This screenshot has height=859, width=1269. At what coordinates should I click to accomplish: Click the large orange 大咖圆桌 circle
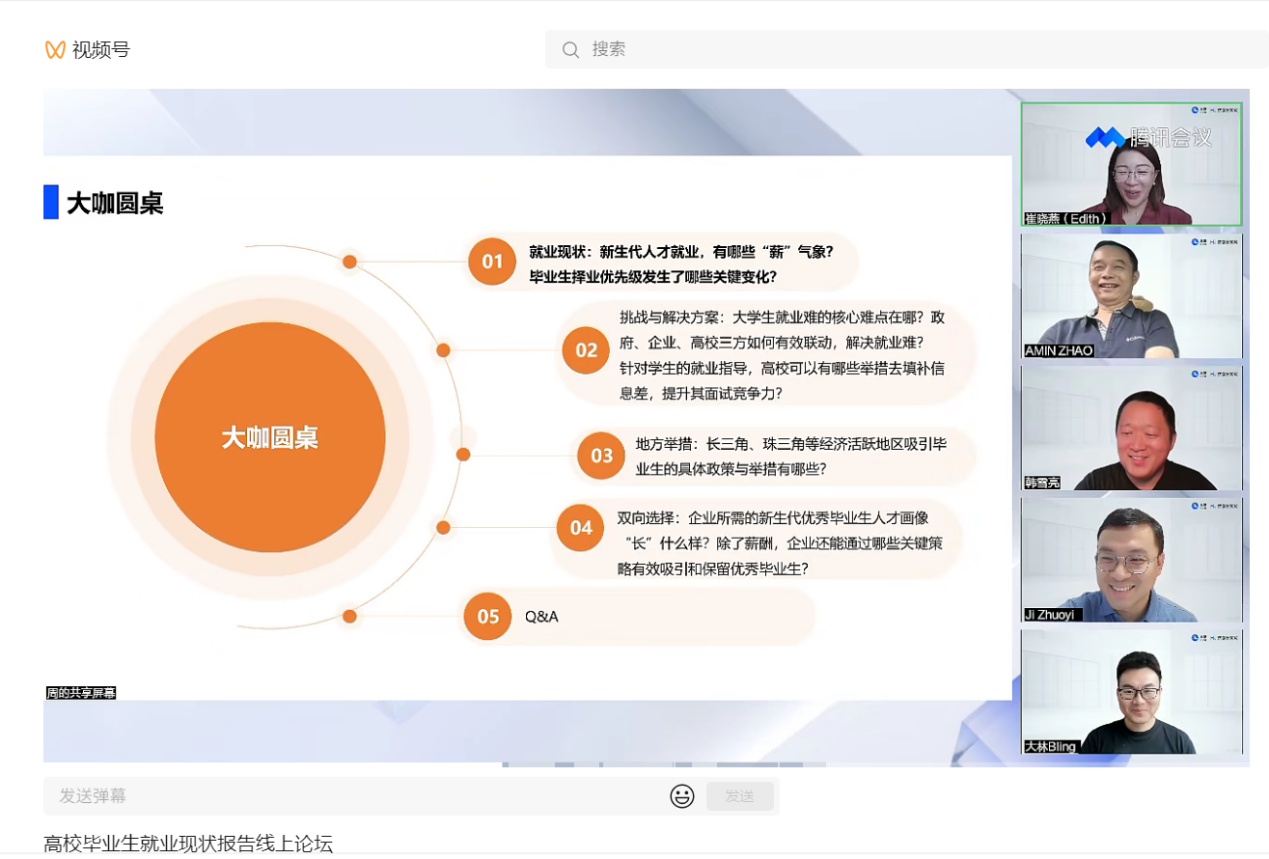[x=270, y=437]
